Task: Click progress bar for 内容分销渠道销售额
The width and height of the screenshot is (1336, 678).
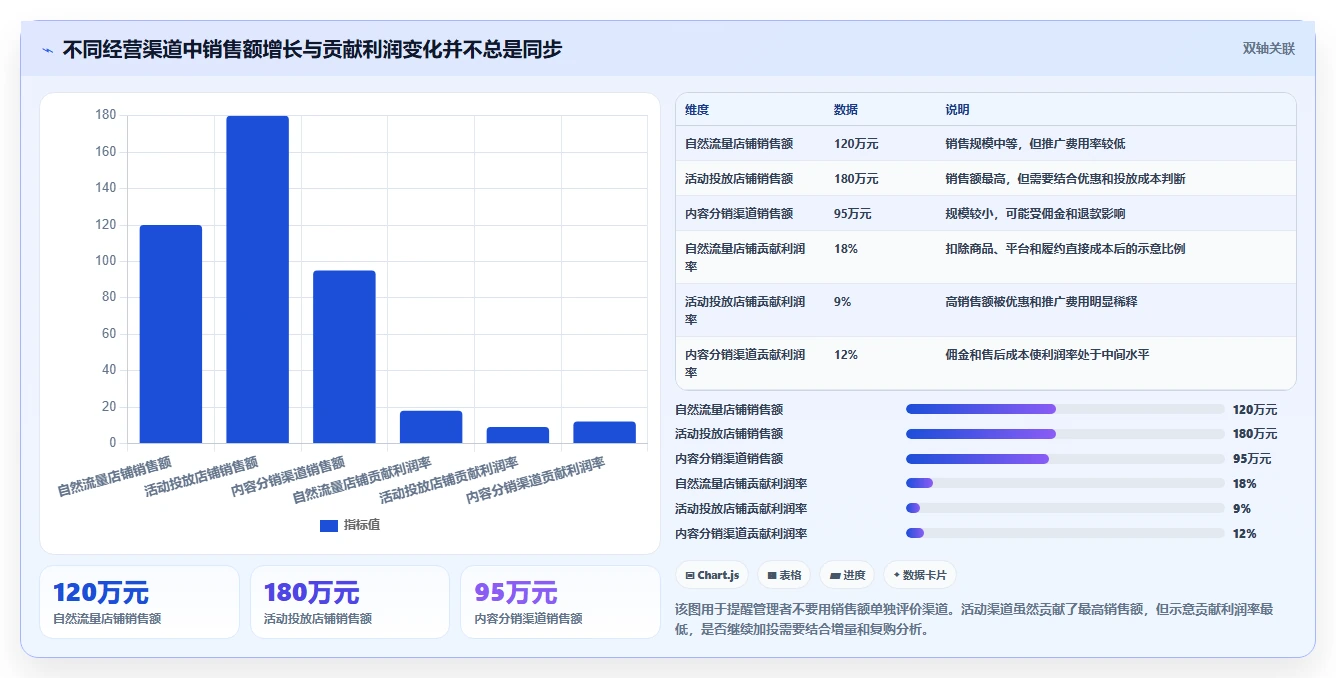Action: tap(1065, 459)
